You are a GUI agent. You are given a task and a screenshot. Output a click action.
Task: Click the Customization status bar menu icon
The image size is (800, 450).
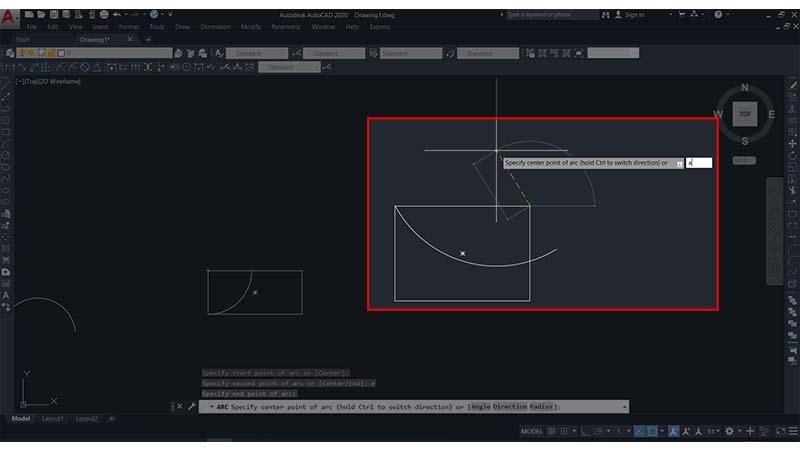[793, 431]
